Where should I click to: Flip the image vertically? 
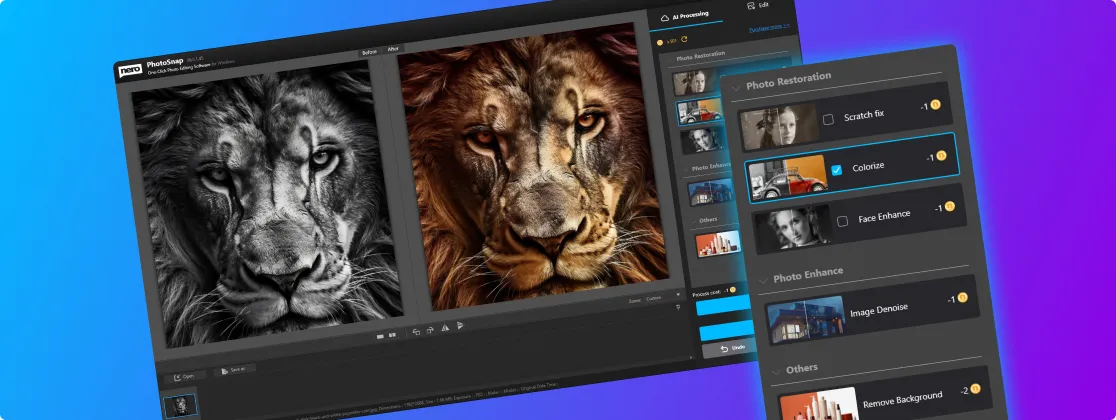point(460,325)
